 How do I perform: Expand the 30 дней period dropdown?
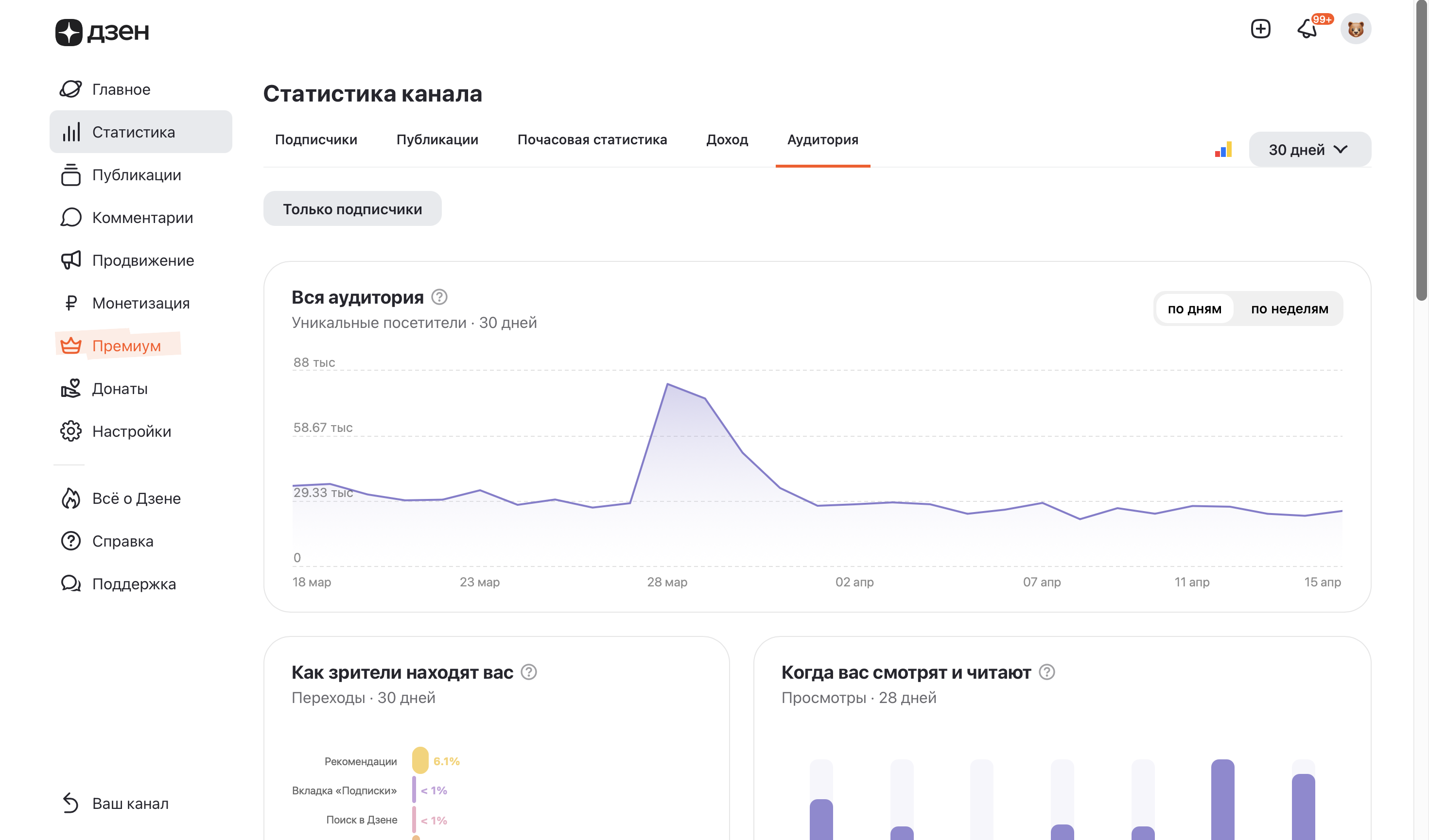pyautogui.click(x=1309, y=150)
